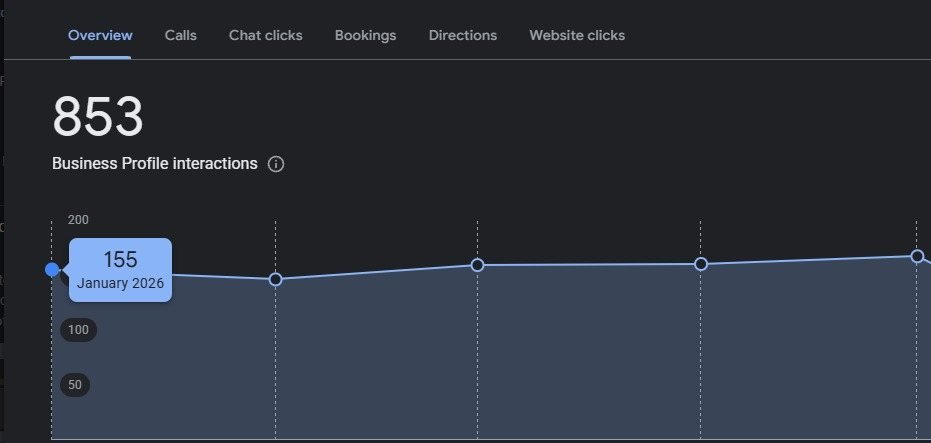This screenshot has height=443, width=931.
Task: Click the 853 total interactions number
Action: click(x=98, y=116)
